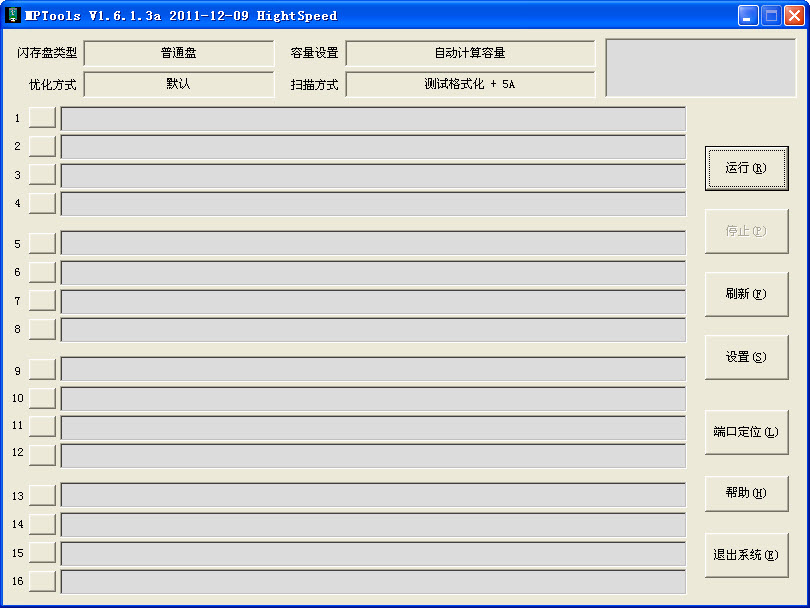
Task: Select the port 4 small button
Action: tap(42, 204)
